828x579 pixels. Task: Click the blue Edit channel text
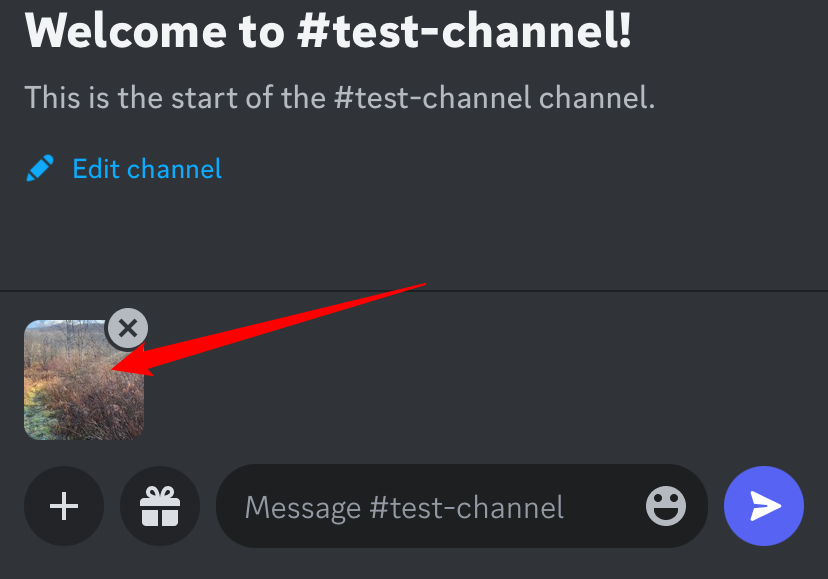tap(147, 168)
